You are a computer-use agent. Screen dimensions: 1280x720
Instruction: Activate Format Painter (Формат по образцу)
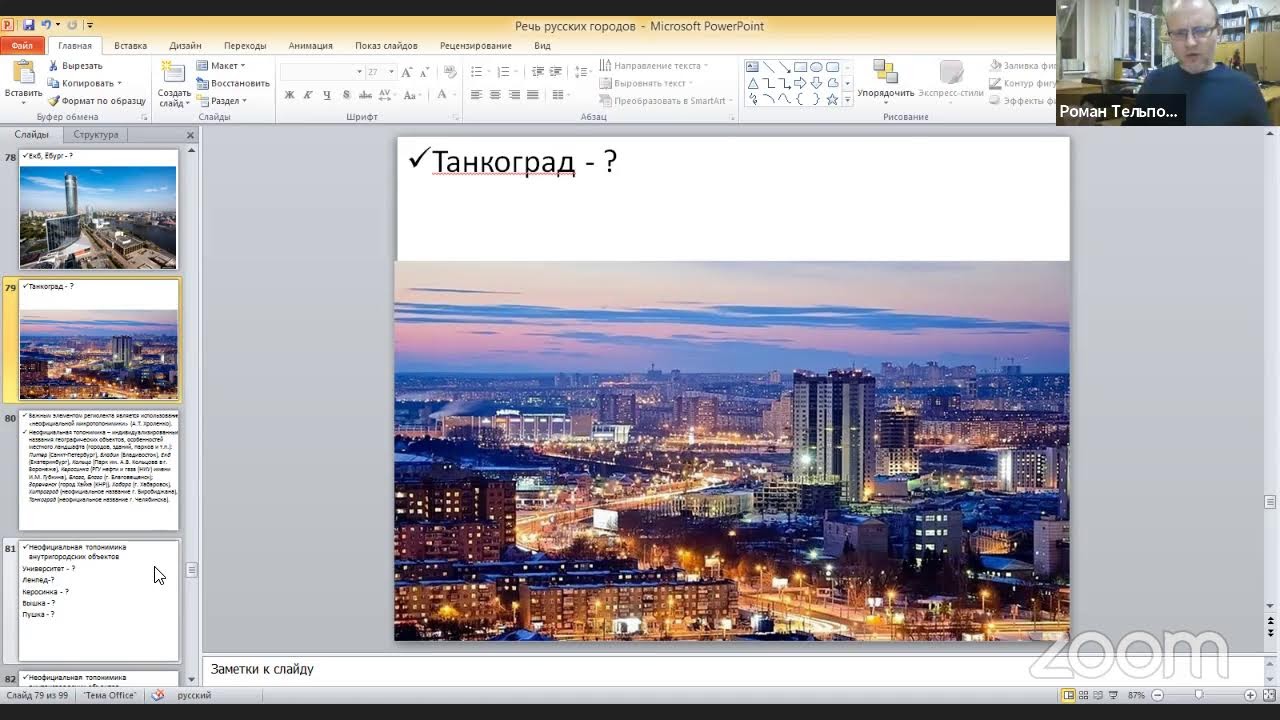coord(96,101)
